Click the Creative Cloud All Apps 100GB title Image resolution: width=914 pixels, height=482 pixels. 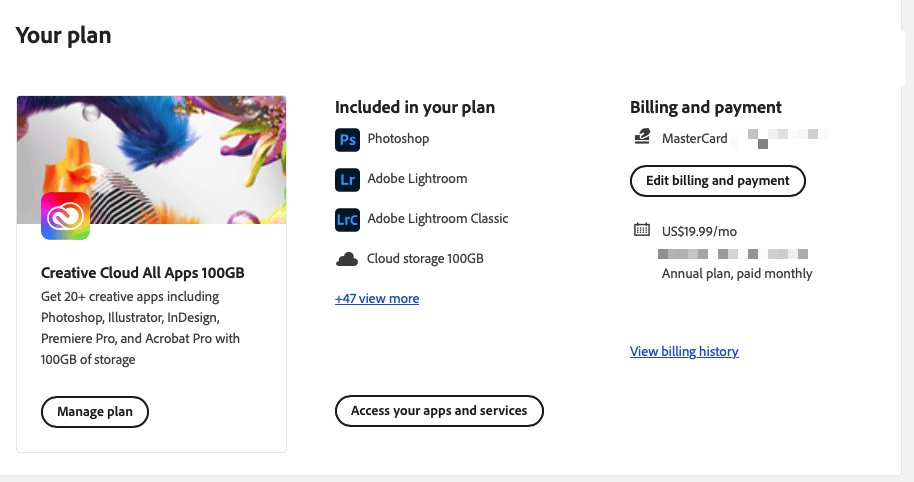(143, 273)
